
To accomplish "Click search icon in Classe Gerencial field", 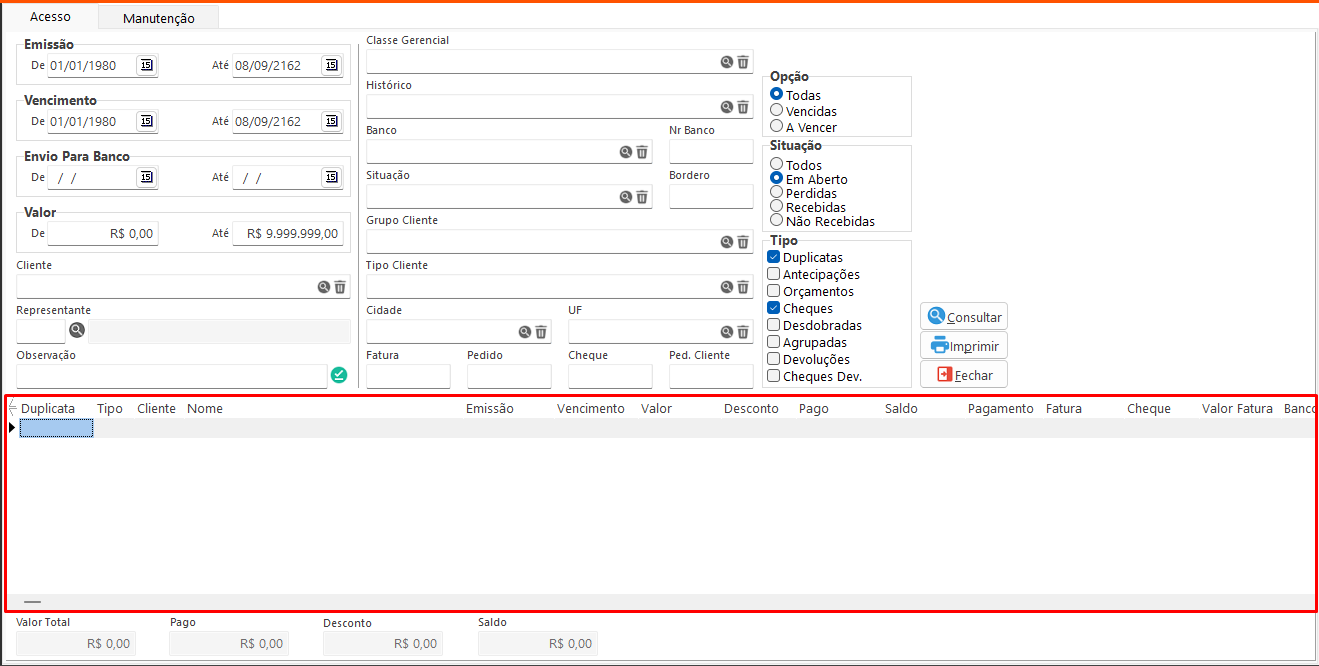I will point(727,62).
